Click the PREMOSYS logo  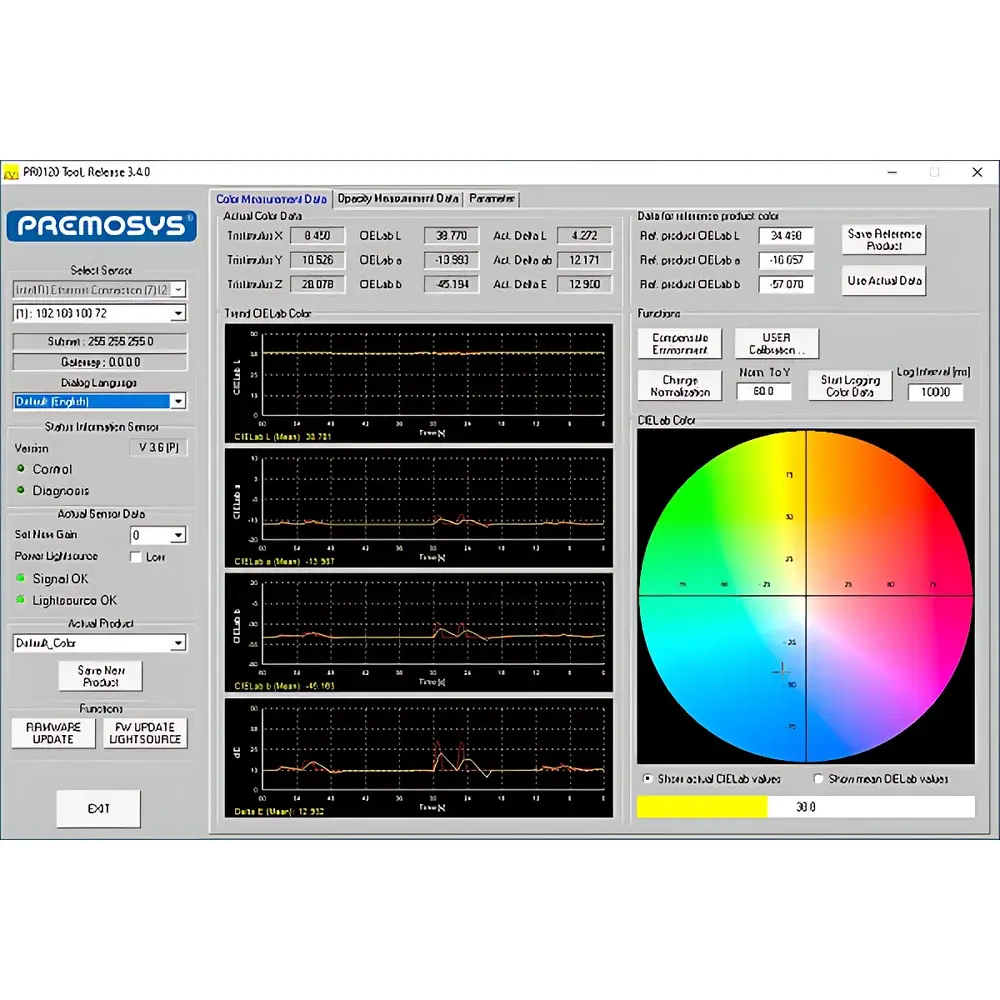[100, 226]
